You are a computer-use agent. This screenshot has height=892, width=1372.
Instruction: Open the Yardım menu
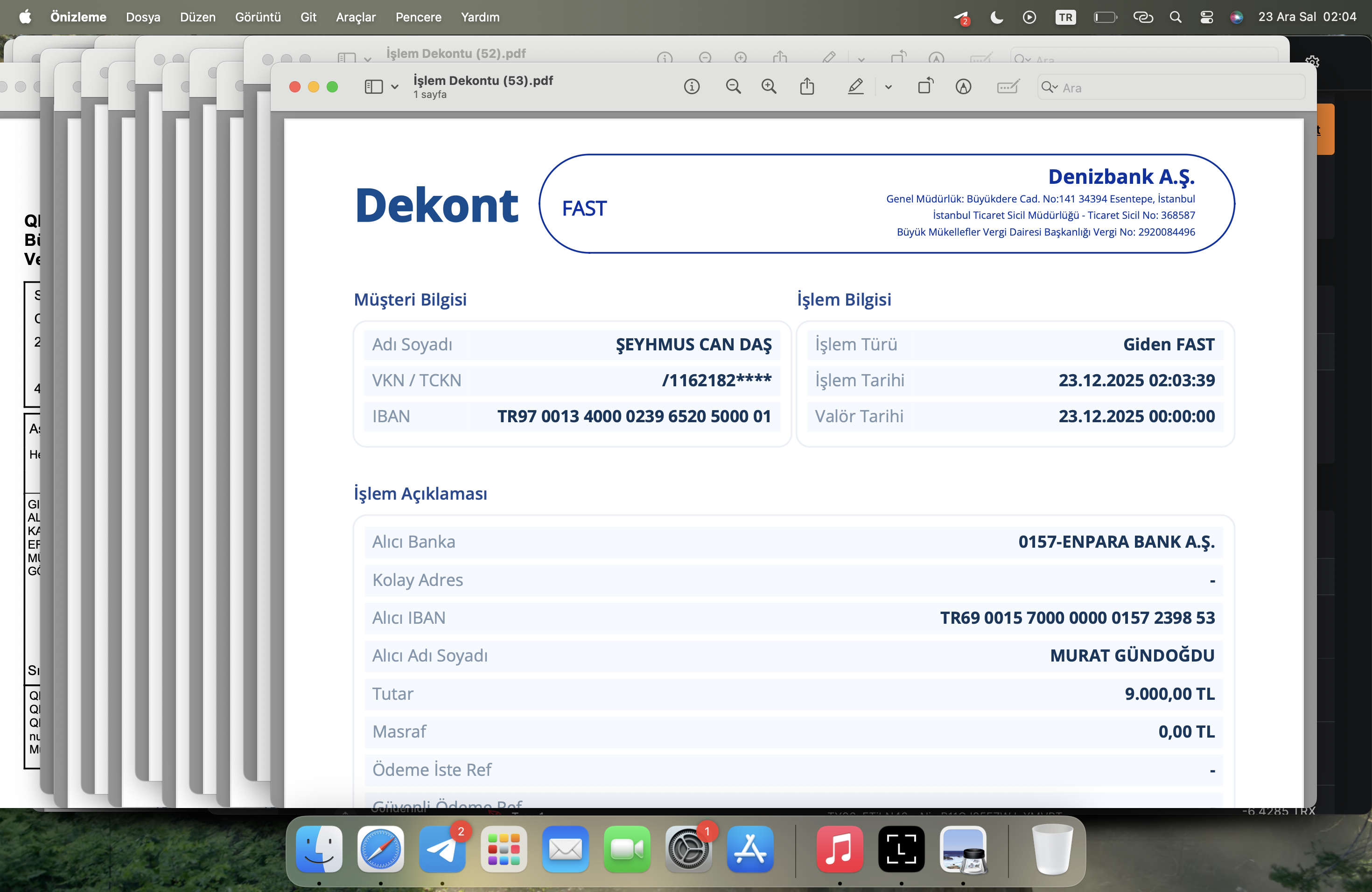[480, 17]
